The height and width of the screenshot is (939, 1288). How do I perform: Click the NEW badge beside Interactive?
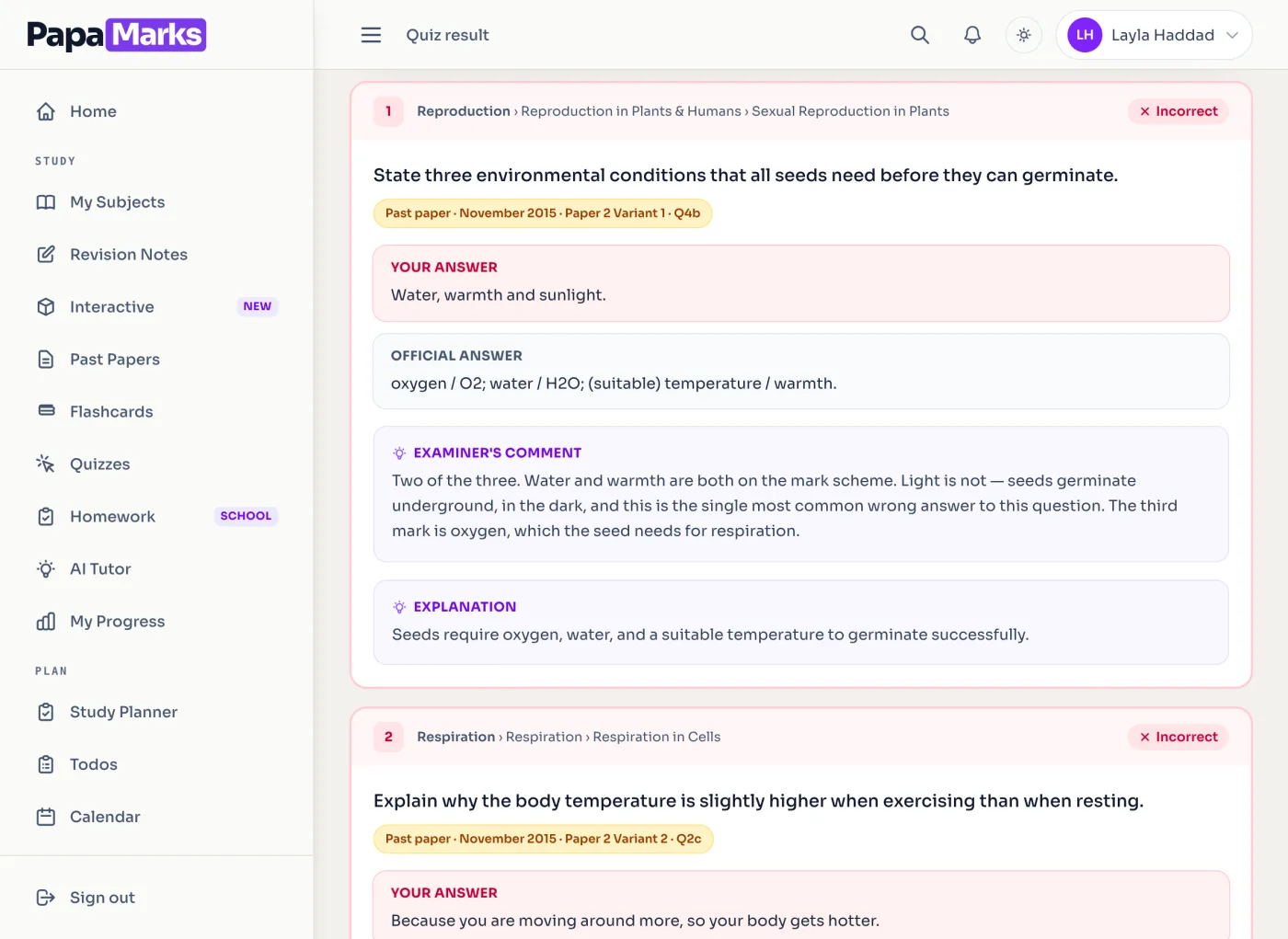pos(258,306)
